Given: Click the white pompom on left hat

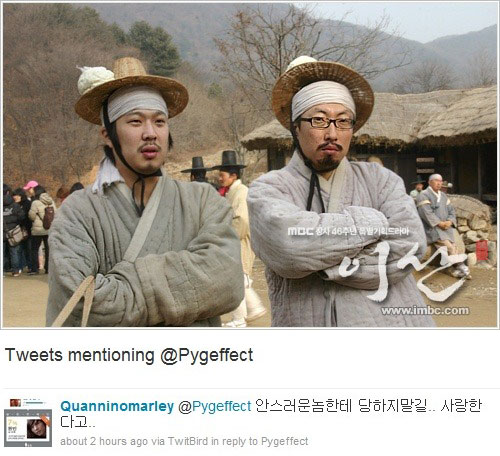Looking at the screenshot, I should coord(95,79).
